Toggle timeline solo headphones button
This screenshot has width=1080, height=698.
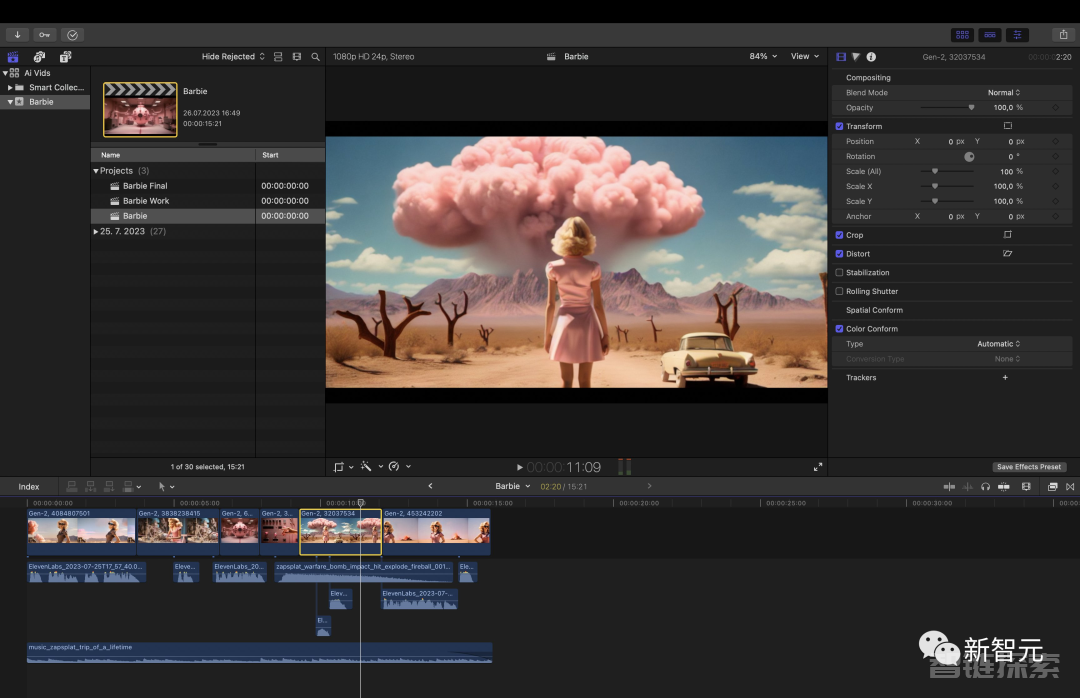click(x=986, y=486)
